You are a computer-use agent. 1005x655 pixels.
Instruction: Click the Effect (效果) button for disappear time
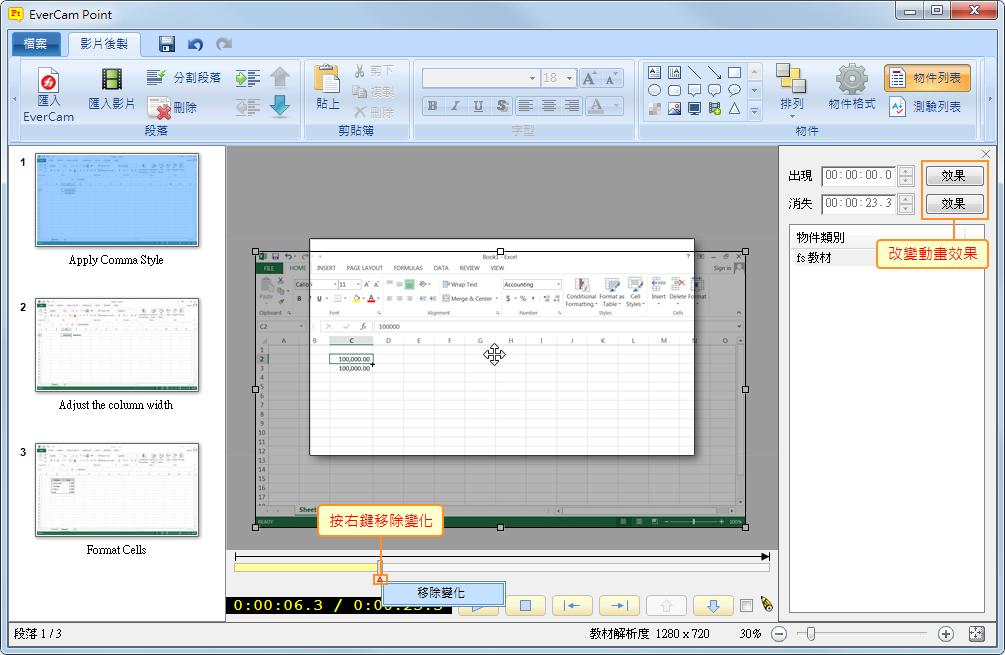coord(953,204)
